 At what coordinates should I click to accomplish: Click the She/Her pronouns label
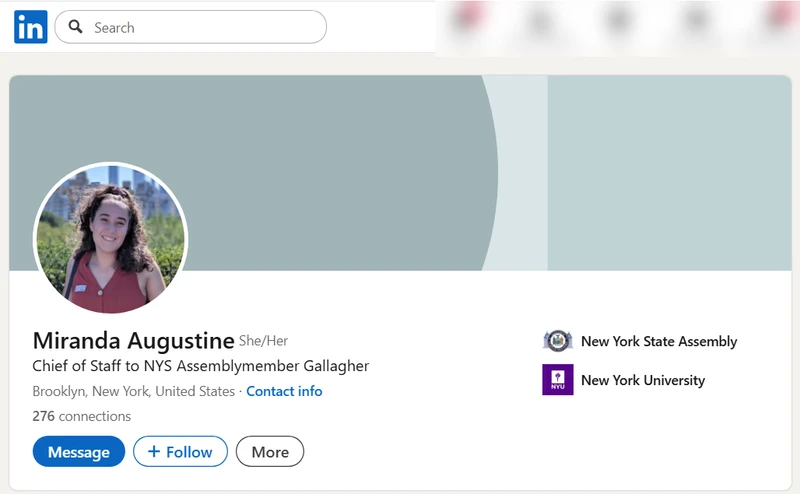coord(264,341)
